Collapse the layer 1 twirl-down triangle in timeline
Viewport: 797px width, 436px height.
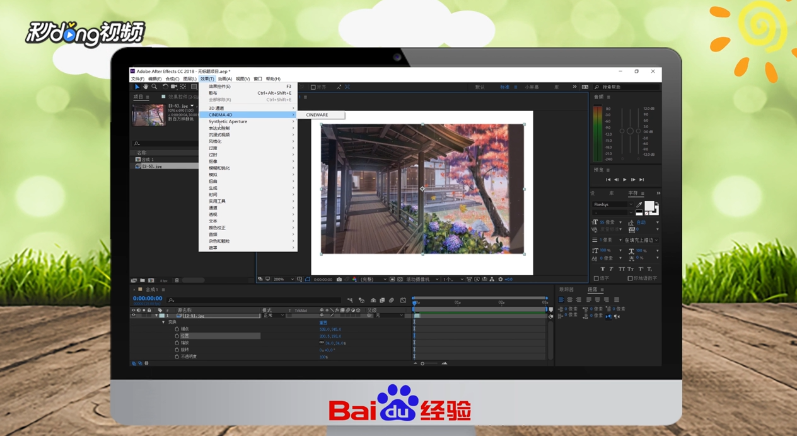coord(157,316)
